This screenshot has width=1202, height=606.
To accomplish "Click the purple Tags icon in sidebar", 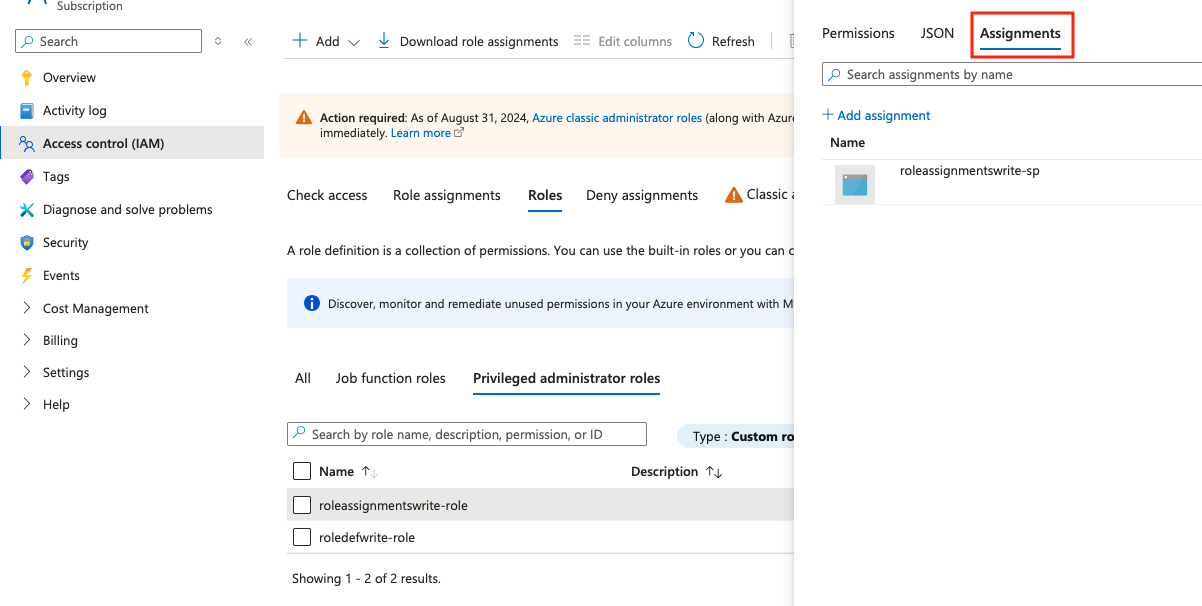I will coord(27,177).
